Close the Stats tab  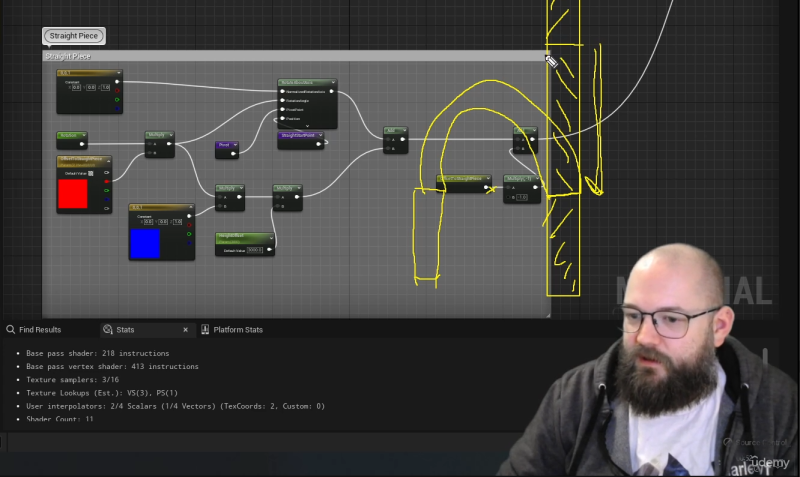(185, 329)
